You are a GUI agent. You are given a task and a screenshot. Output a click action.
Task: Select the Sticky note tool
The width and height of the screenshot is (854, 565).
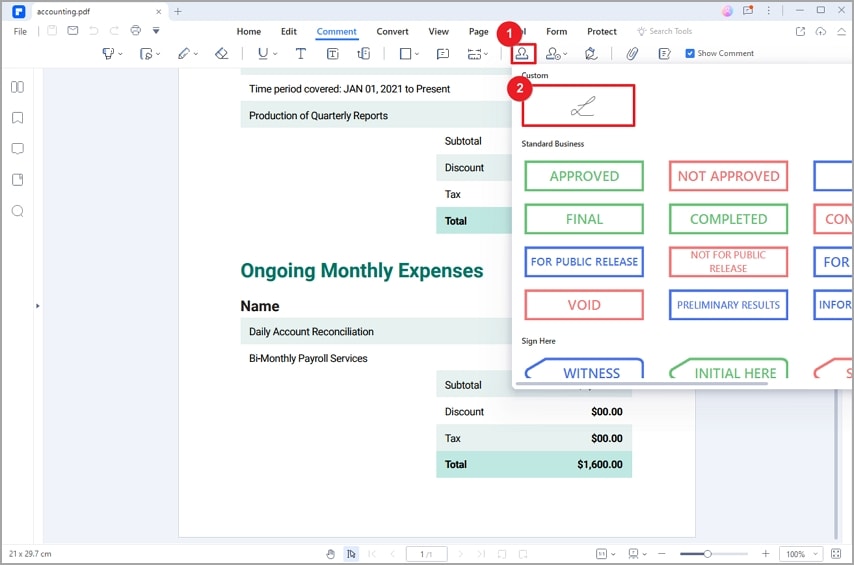pos(443,53)
